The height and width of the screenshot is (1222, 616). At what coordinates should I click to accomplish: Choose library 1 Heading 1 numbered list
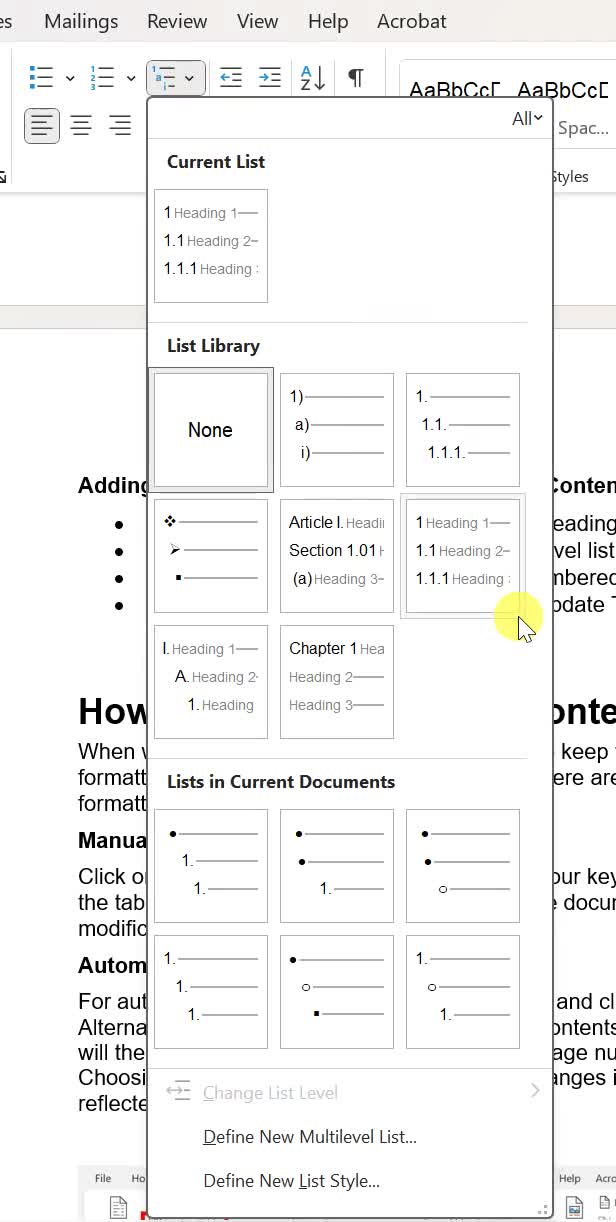(463, 556)
